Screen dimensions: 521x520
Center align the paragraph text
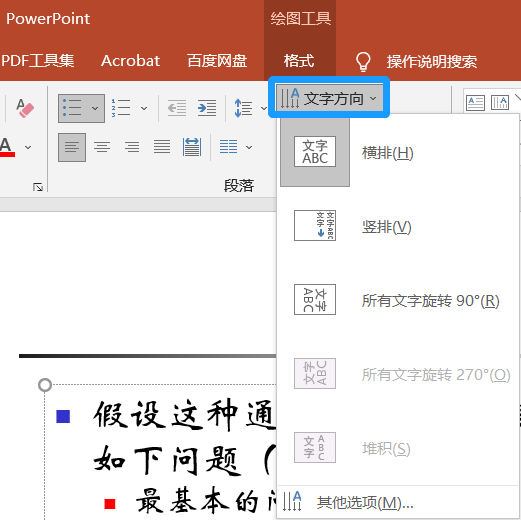[102, 147]
